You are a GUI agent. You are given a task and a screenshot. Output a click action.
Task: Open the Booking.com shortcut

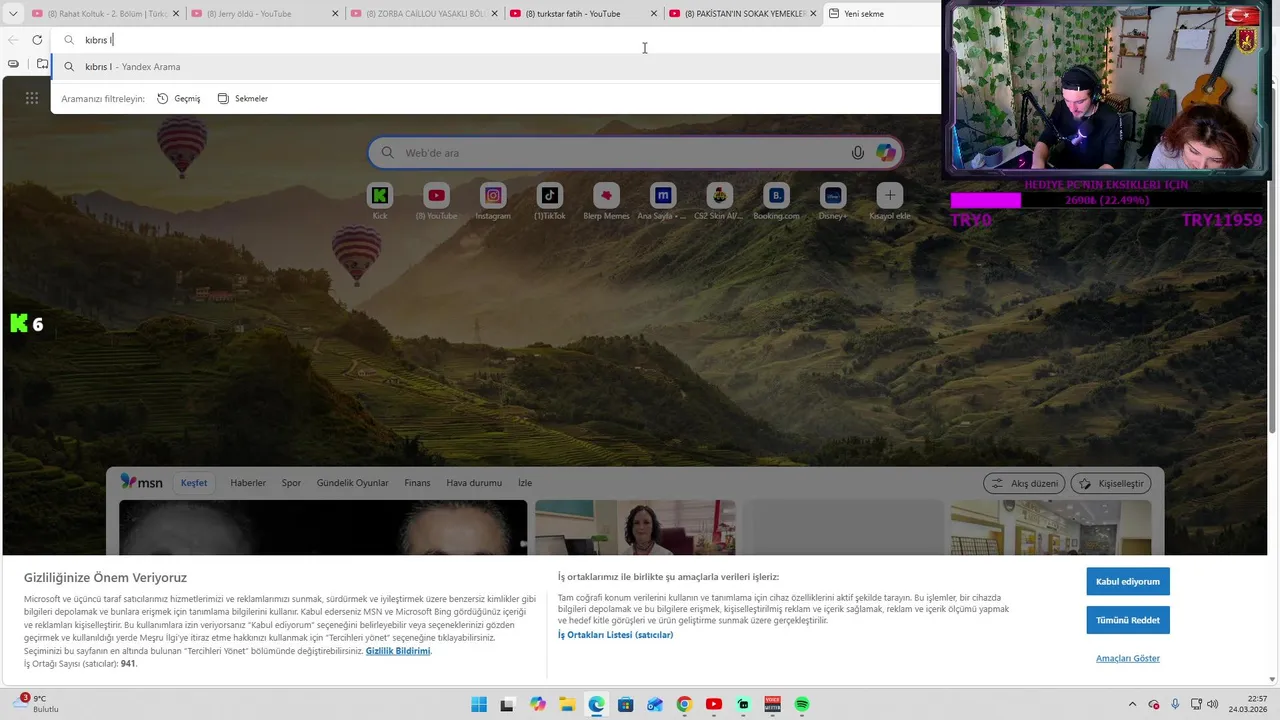(x=776, y=201)
